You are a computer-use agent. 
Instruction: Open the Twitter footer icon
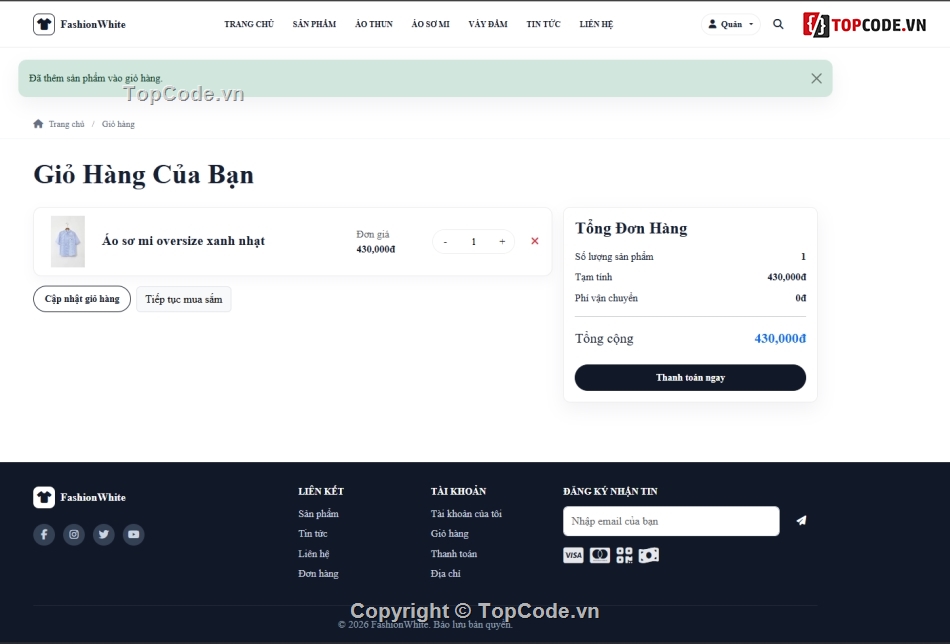[104, 534]
